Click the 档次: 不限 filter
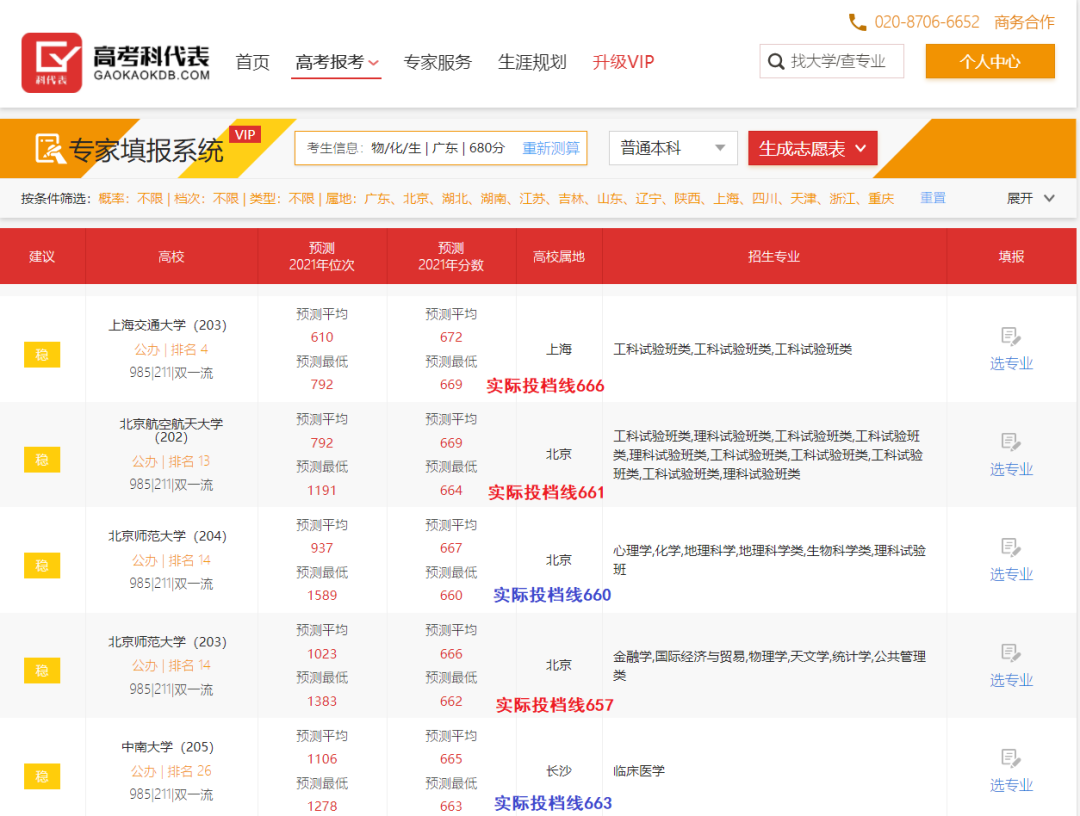This screenshot has width=1080, height=816. pyautogui.click(x=207, y=199)
